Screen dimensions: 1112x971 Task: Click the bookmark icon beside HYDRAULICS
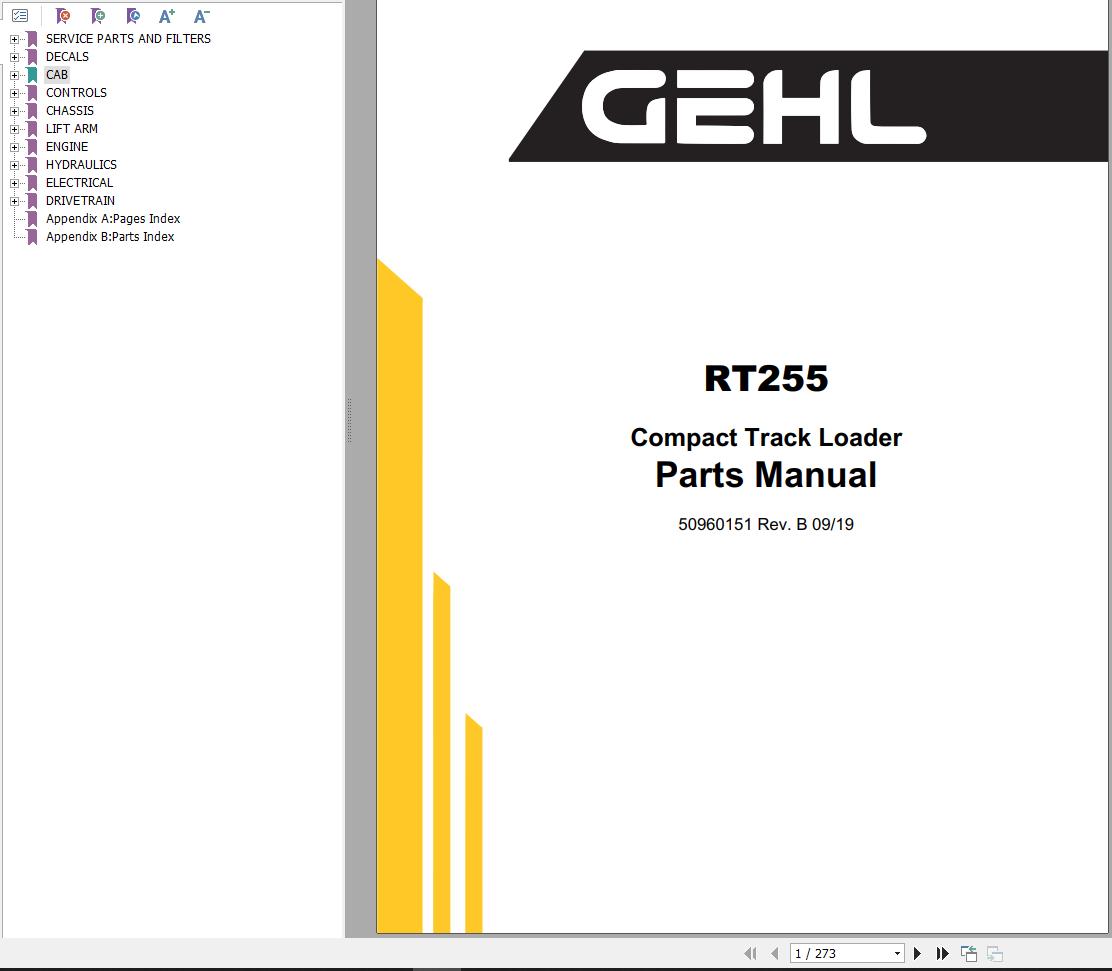click(32, 165)
